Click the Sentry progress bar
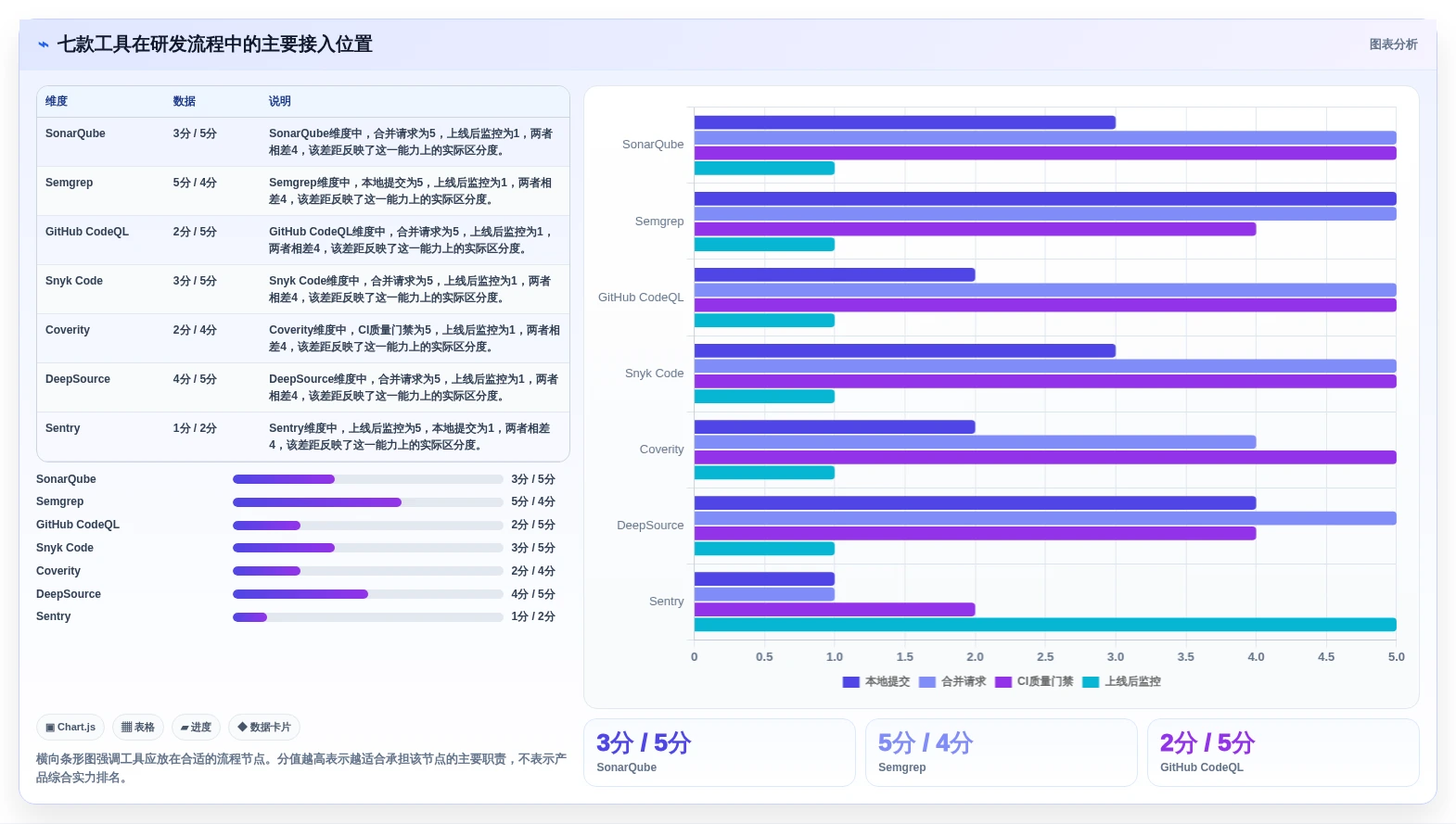This screenshot has width=1456, height=824. click(x=367, y=617)
